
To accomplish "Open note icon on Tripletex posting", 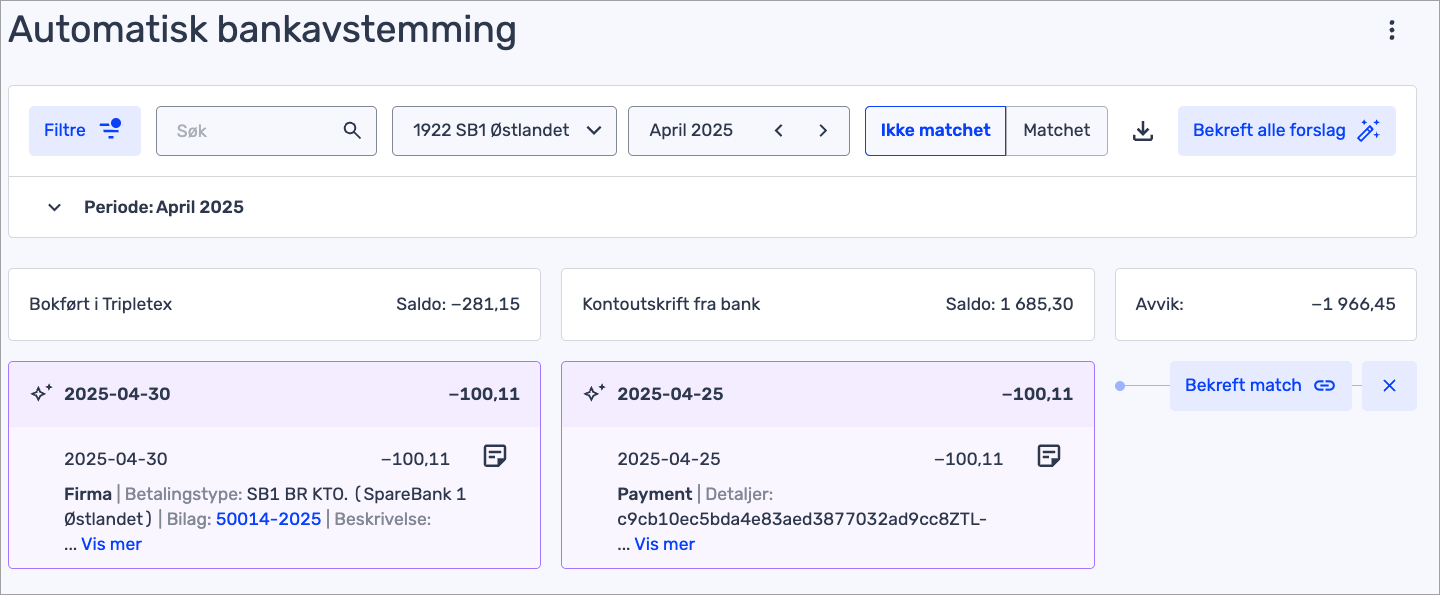I will pyautogui.click(x=494, y=457).
